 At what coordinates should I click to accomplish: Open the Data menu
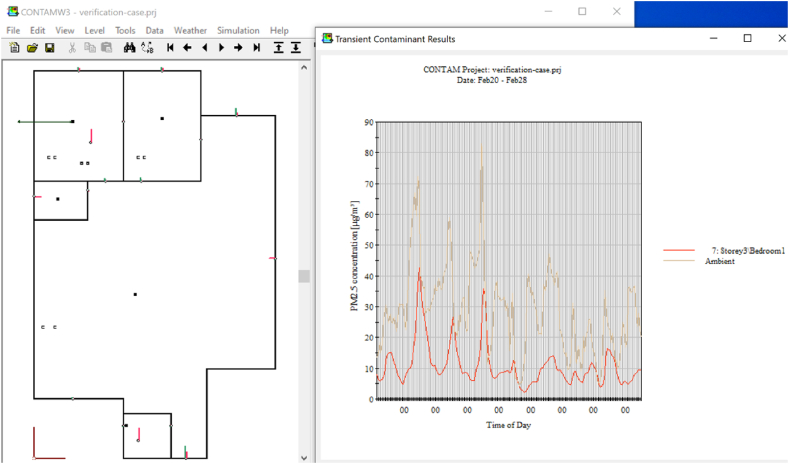click(154, 31)
